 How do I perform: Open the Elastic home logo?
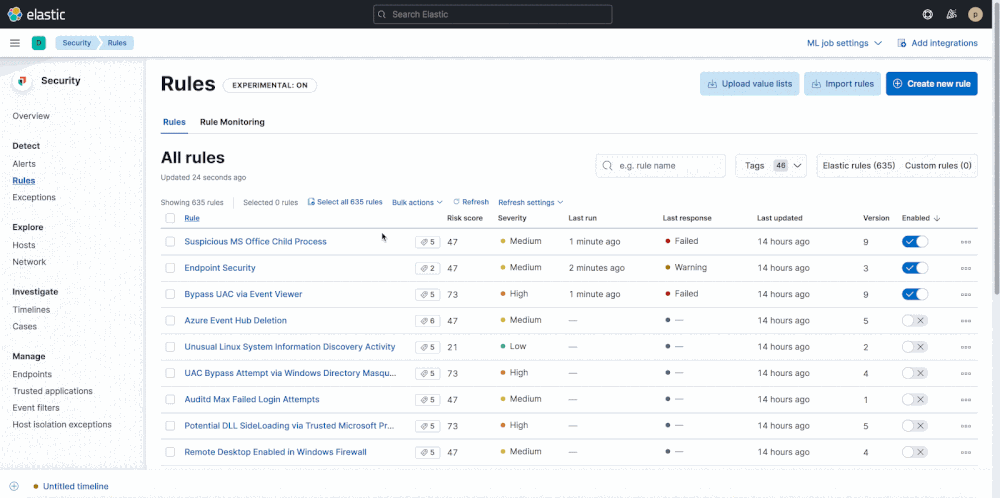pos(36,14)
